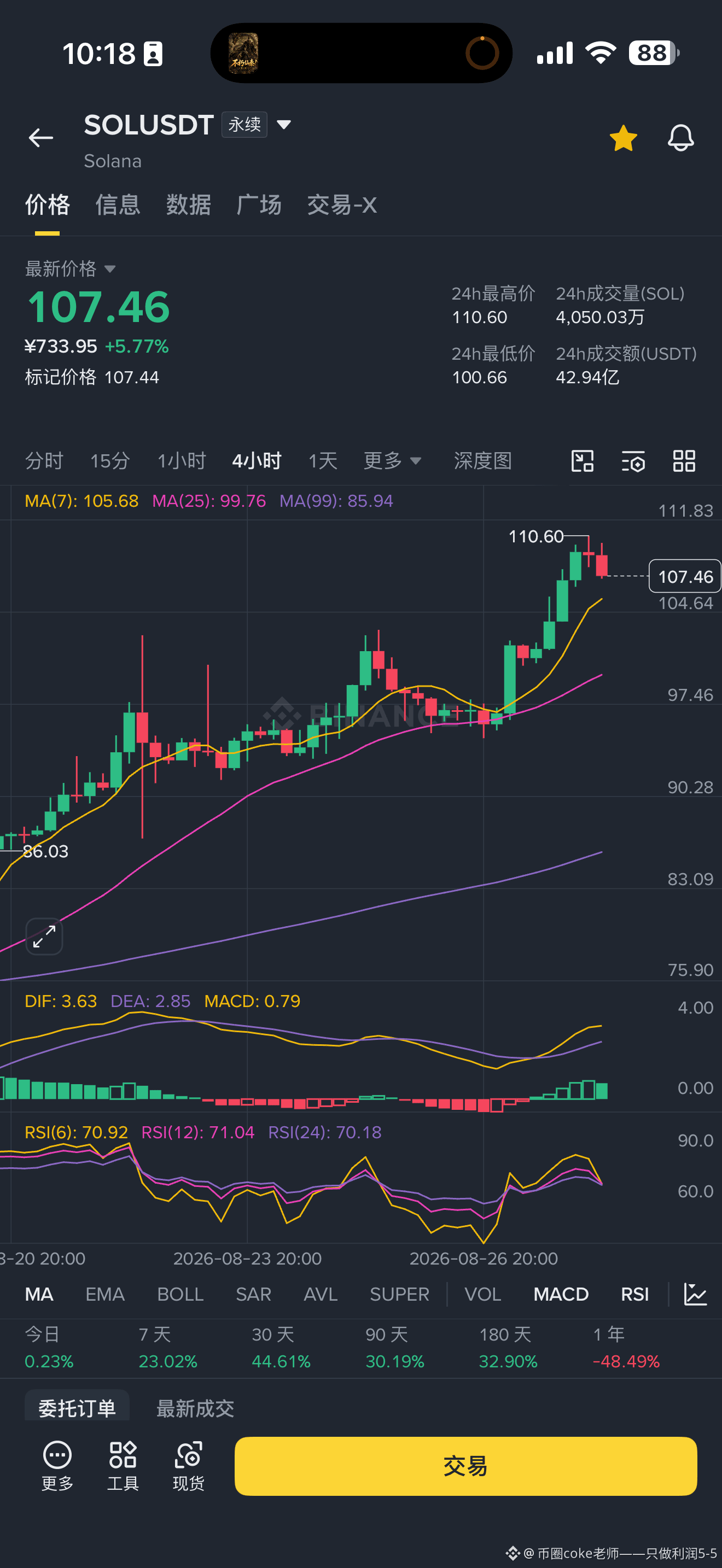Select the 4小时 chart interval

257,461
